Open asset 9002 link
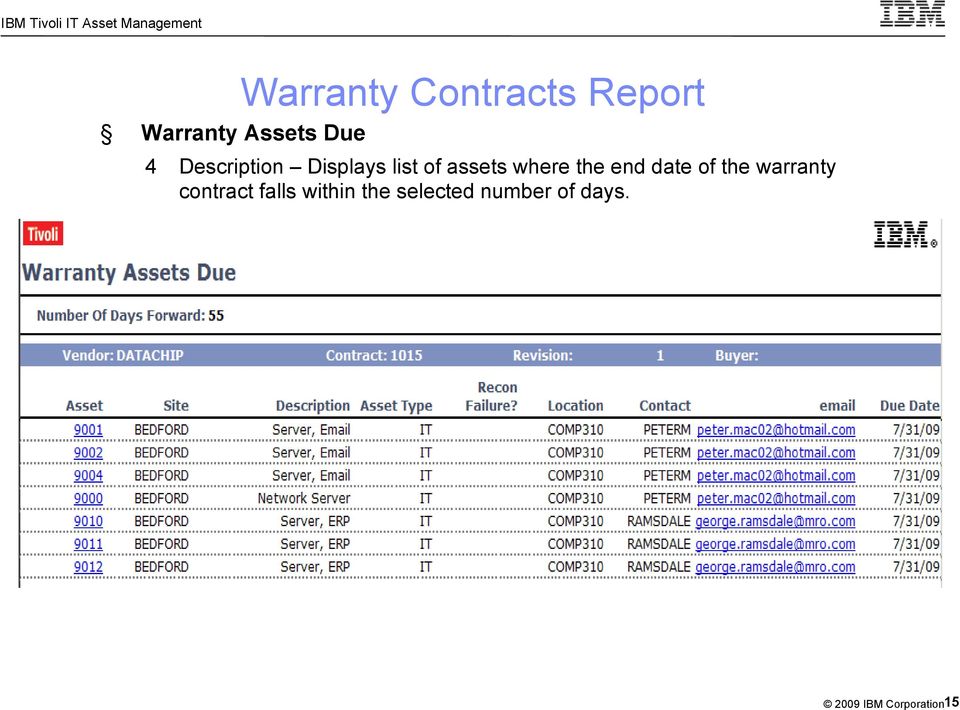 point(88,452)
